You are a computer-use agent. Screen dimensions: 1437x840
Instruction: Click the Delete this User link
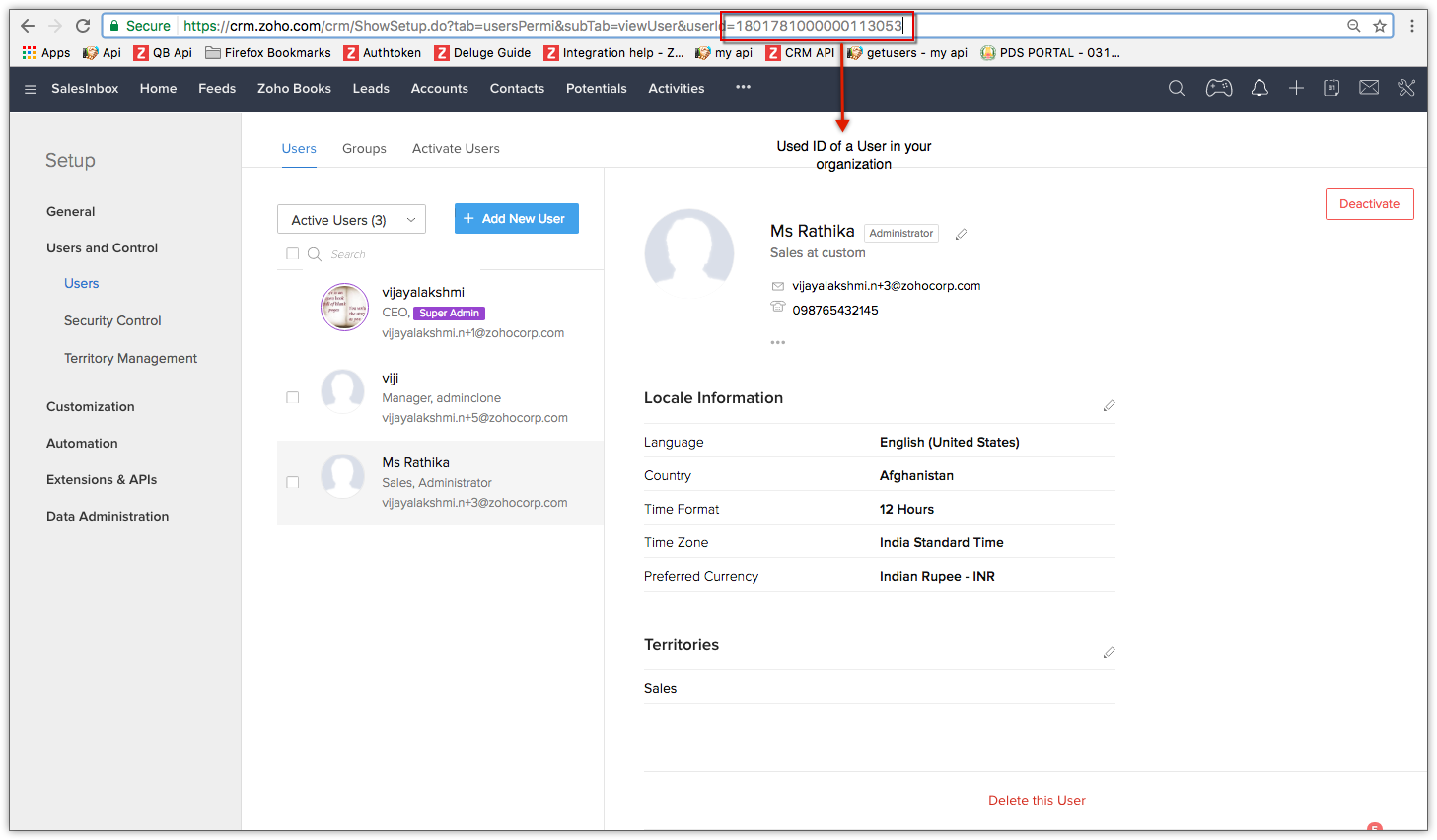click(x=1037, y=800)
